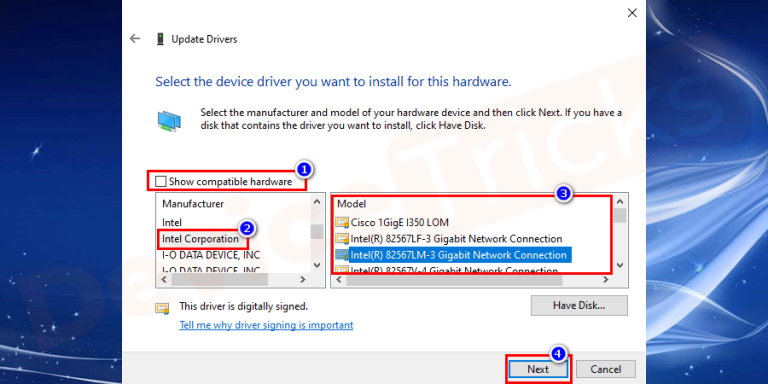Click the Update Drivers device icon
The image size is (768, 384).
click(160, 39)
